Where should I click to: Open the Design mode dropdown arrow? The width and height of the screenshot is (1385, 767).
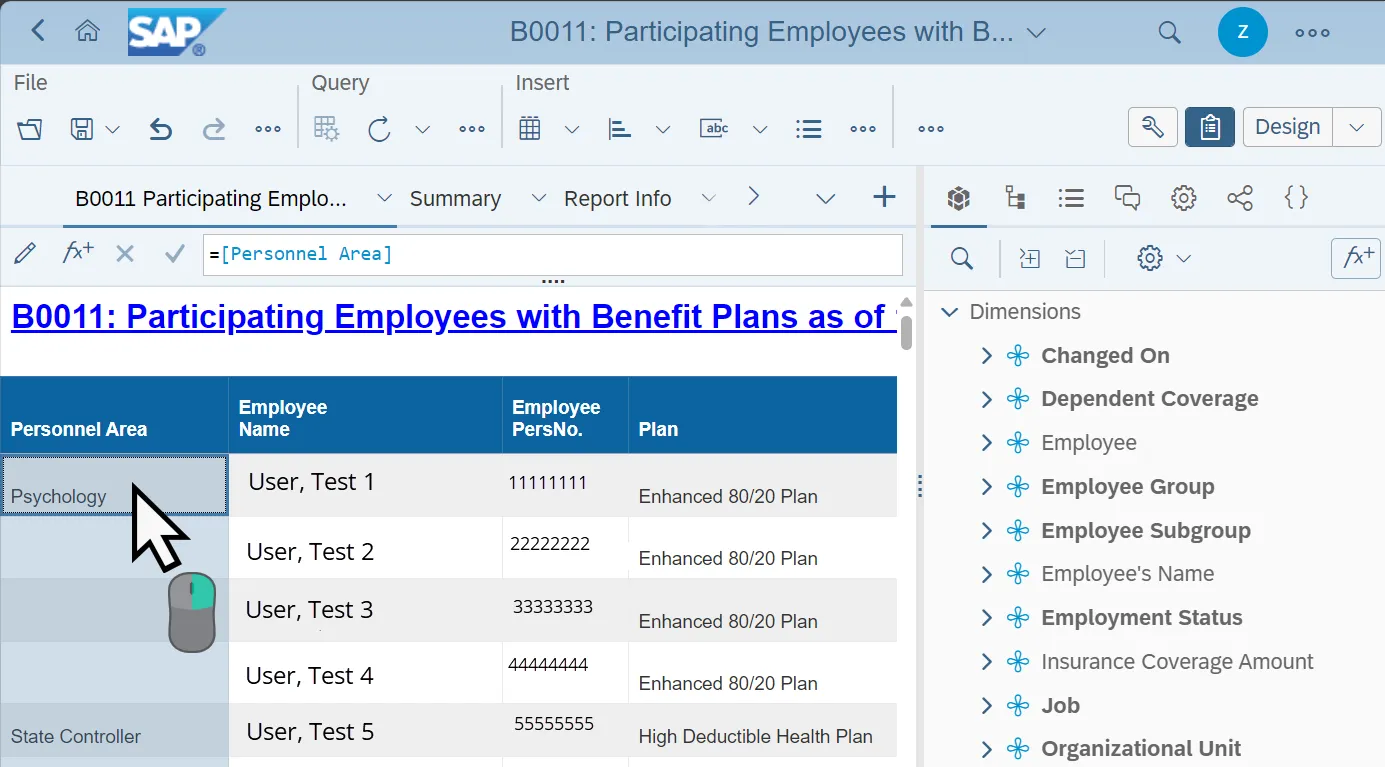(1356, 127)
